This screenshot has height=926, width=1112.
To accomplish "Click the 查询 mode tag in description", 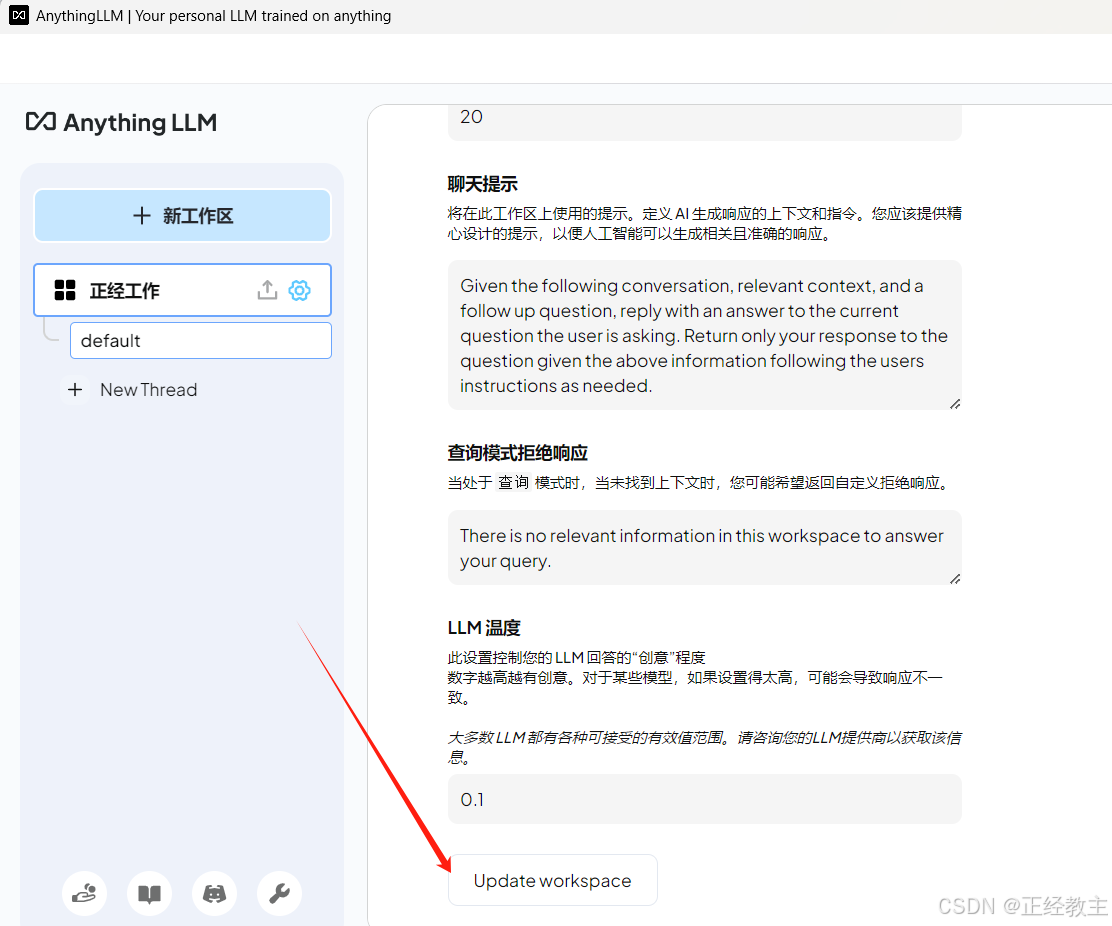I will click(x=513, y=483).
